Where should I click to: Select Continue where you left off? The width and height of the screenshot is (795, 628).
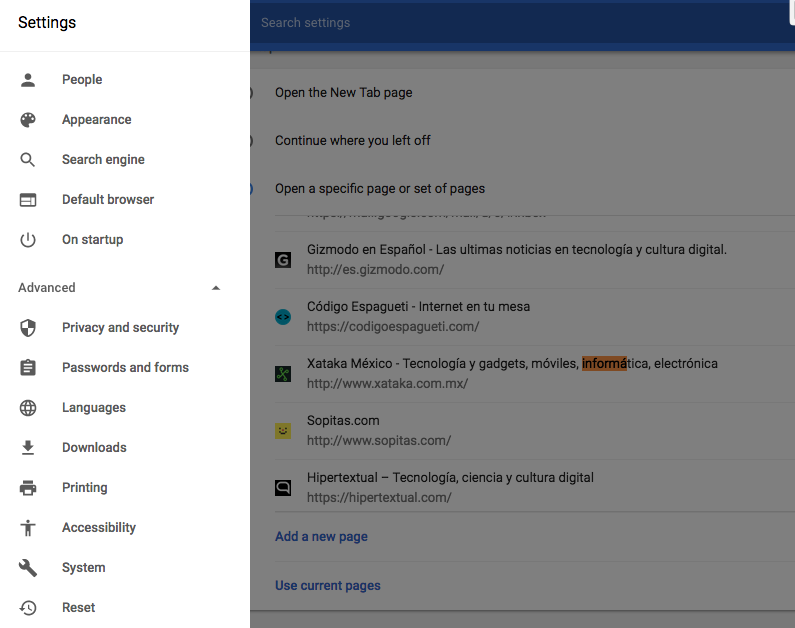(353, 140)
